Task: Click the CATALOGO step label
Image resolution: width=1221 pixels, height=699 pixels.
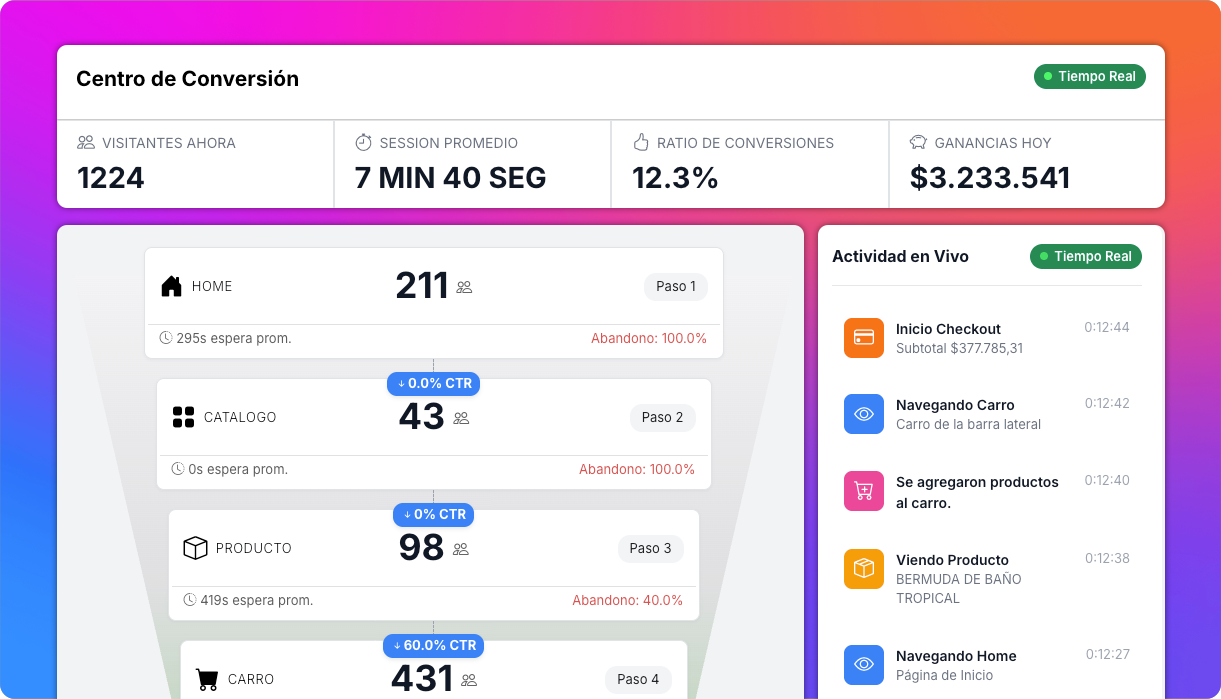Action: (240, 418)
